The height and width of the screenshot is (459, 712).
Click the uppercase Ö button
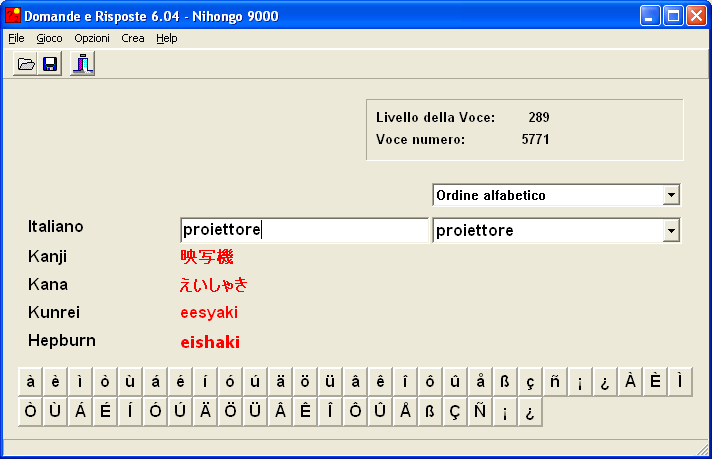point(230,412)
